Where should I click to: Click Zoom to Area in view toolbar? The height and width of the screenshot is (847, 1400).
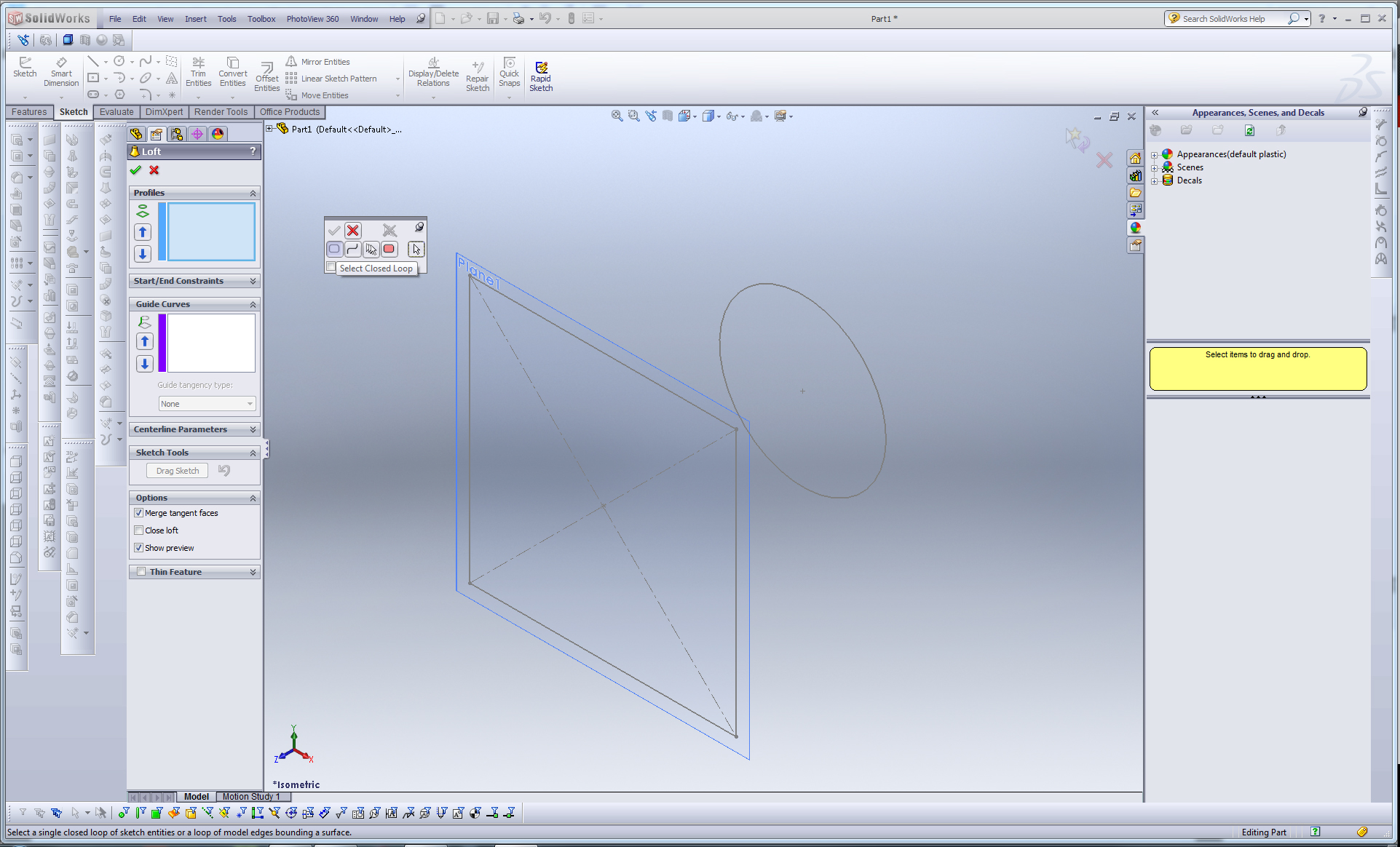634,116
